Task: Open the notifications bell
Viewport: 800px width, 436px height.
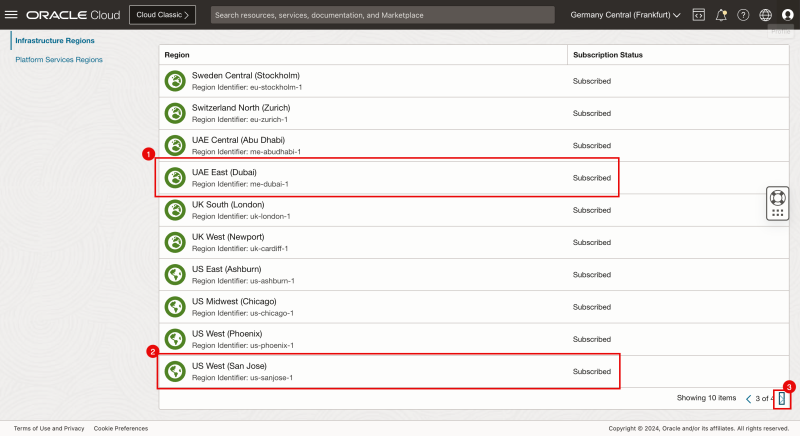Action: click(721, 15)
